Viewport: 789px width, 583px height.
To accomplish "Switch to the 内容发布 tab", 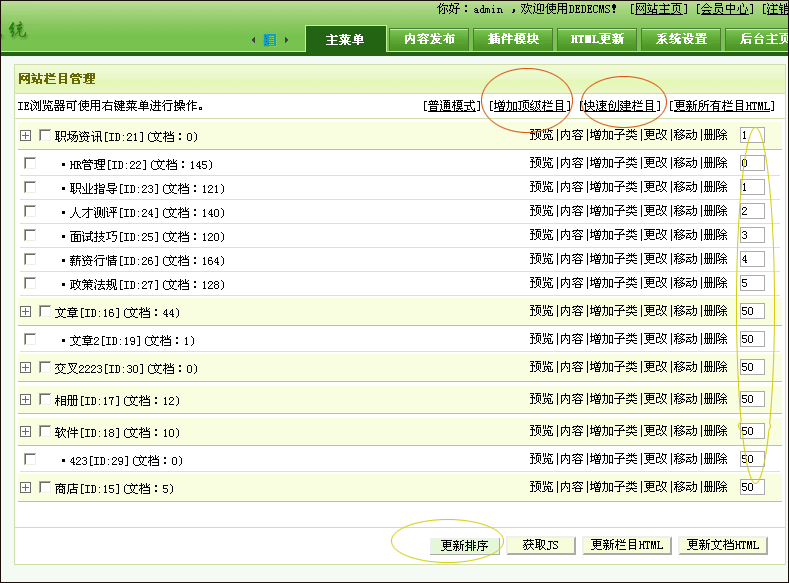I will point(429,40).
